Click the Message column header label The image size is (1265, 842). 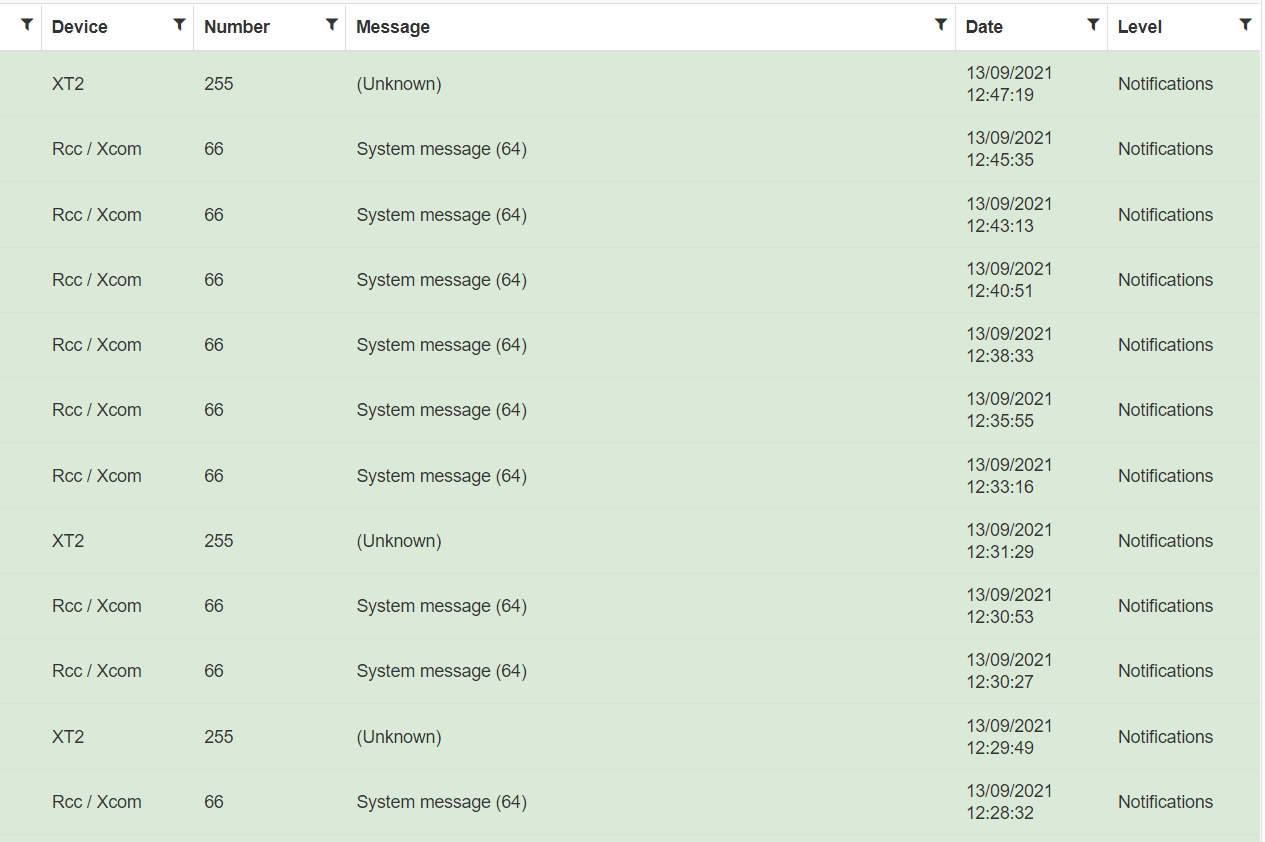point(393,27)
